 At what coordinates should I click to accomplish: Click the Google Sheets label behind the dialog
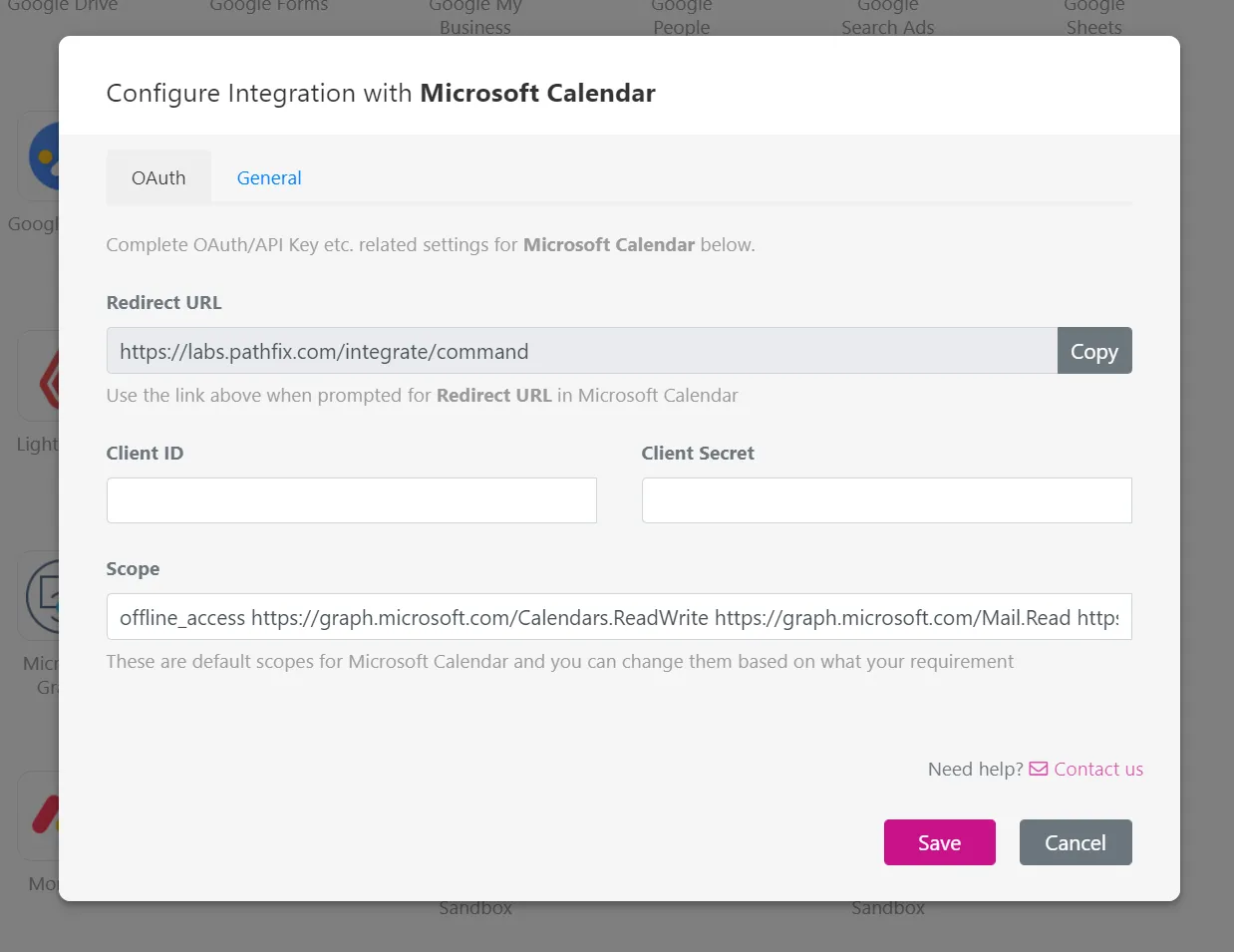pos(1094,17)
